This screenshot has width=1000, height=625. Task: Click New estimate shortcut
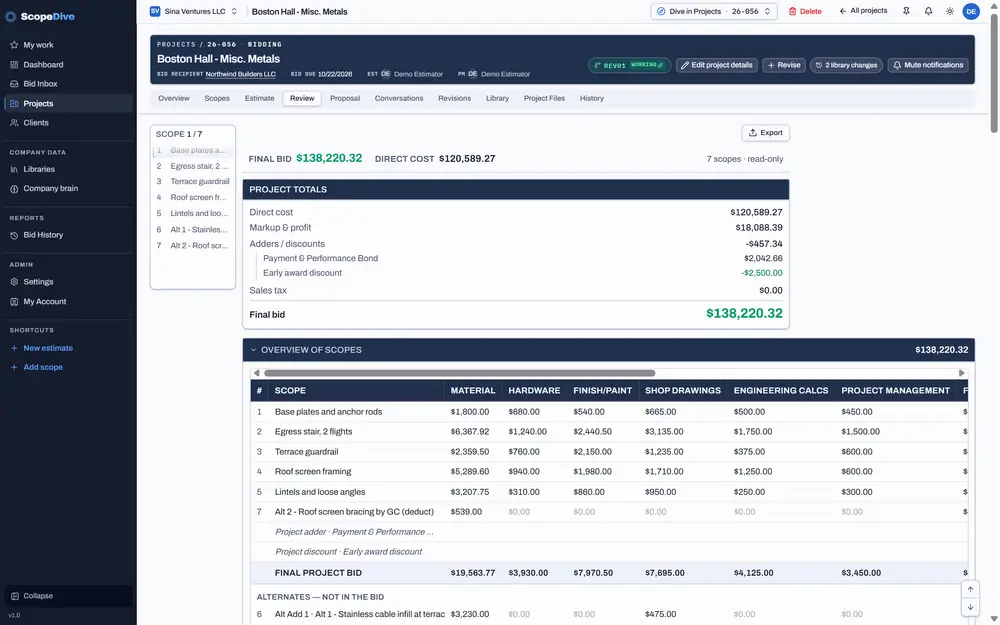point(48,348)
